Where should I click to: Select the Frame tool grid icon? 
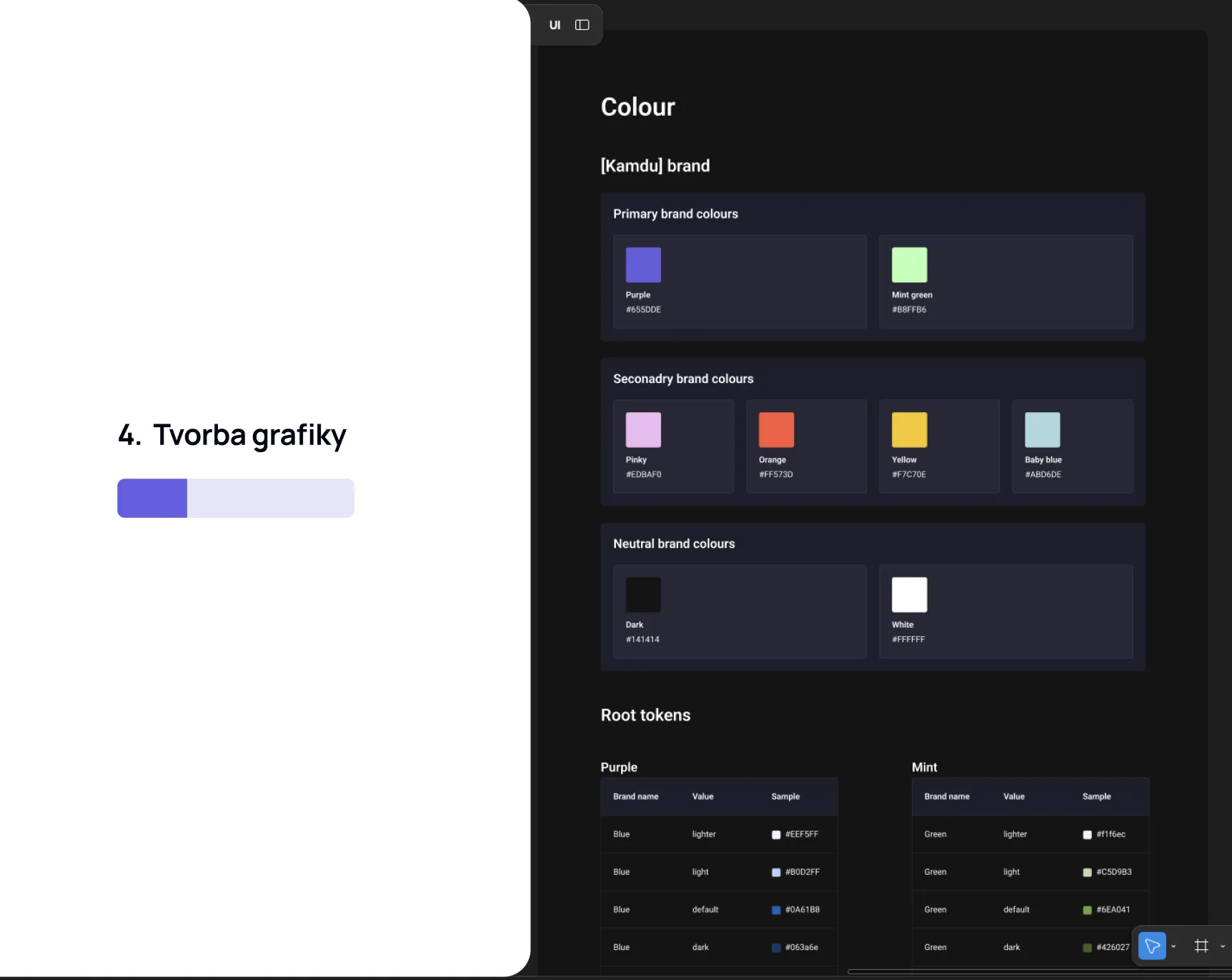click(x=1201, y=946)
